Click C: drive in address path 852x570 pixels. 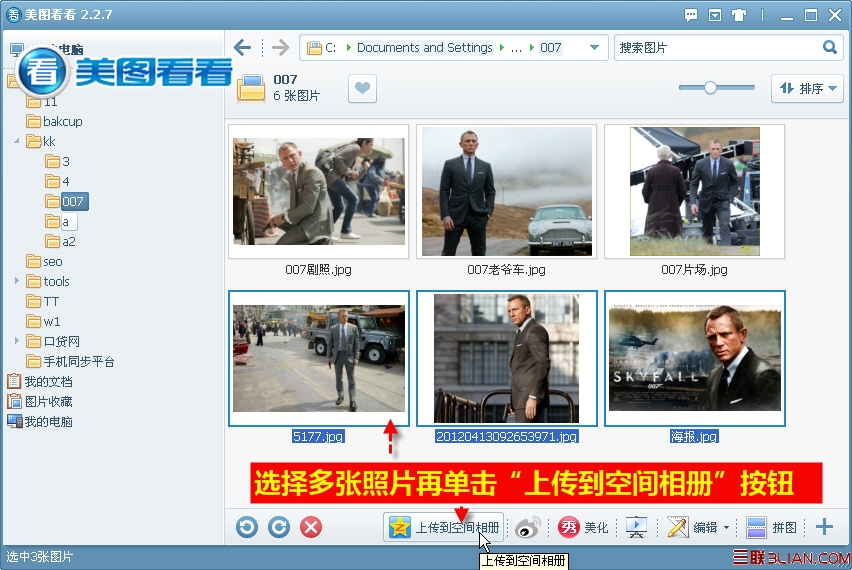[x=330, y=48]
